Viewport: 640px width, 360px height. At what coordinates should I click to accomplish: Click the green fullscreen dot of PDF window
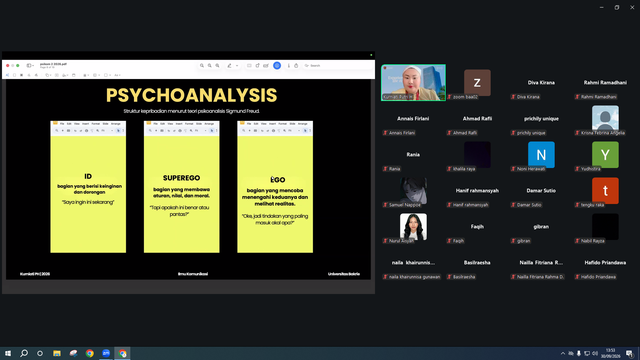coord(18,65)
